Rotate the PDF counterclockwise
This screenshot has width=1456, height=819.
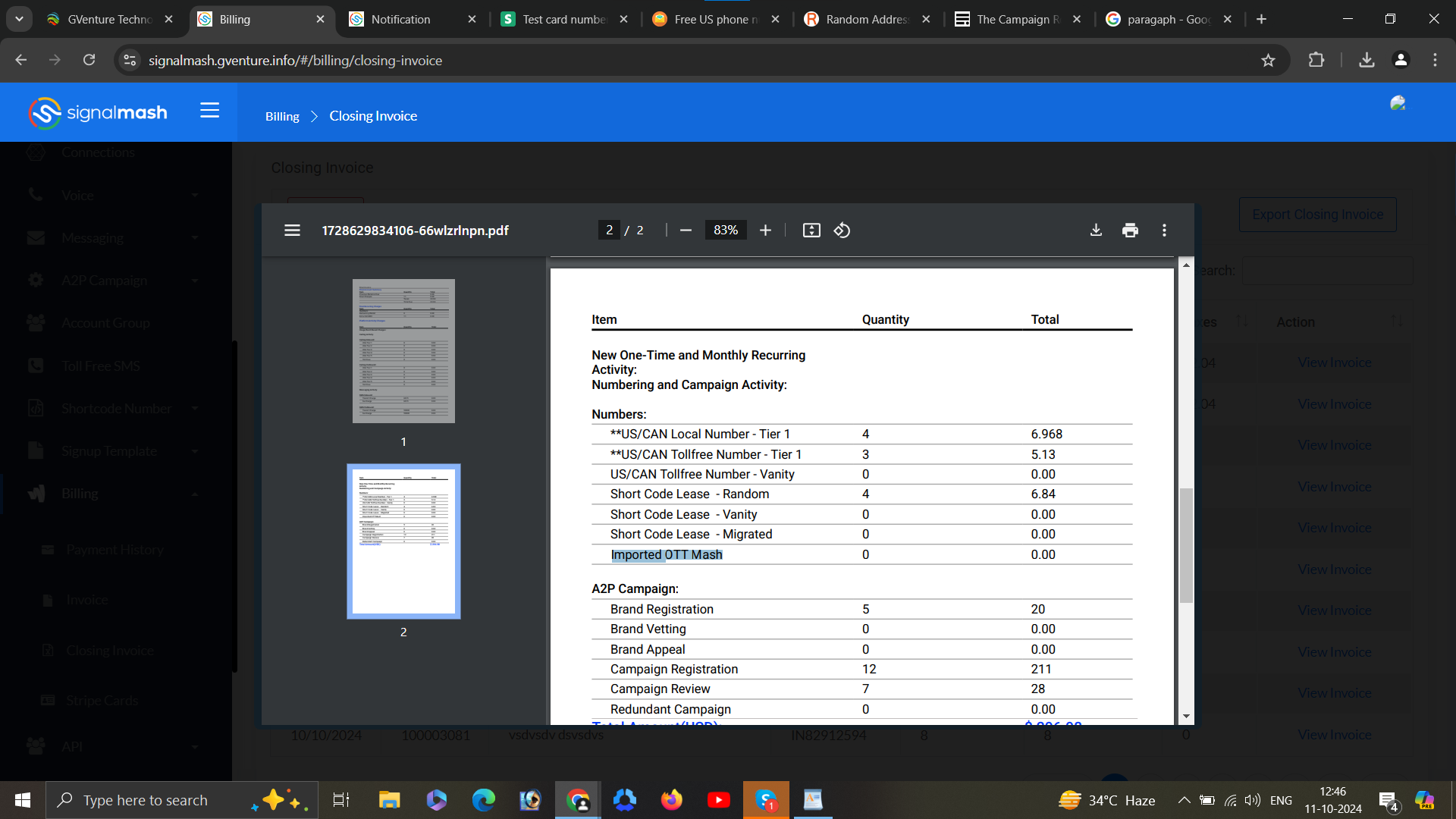tap(842, 231)
